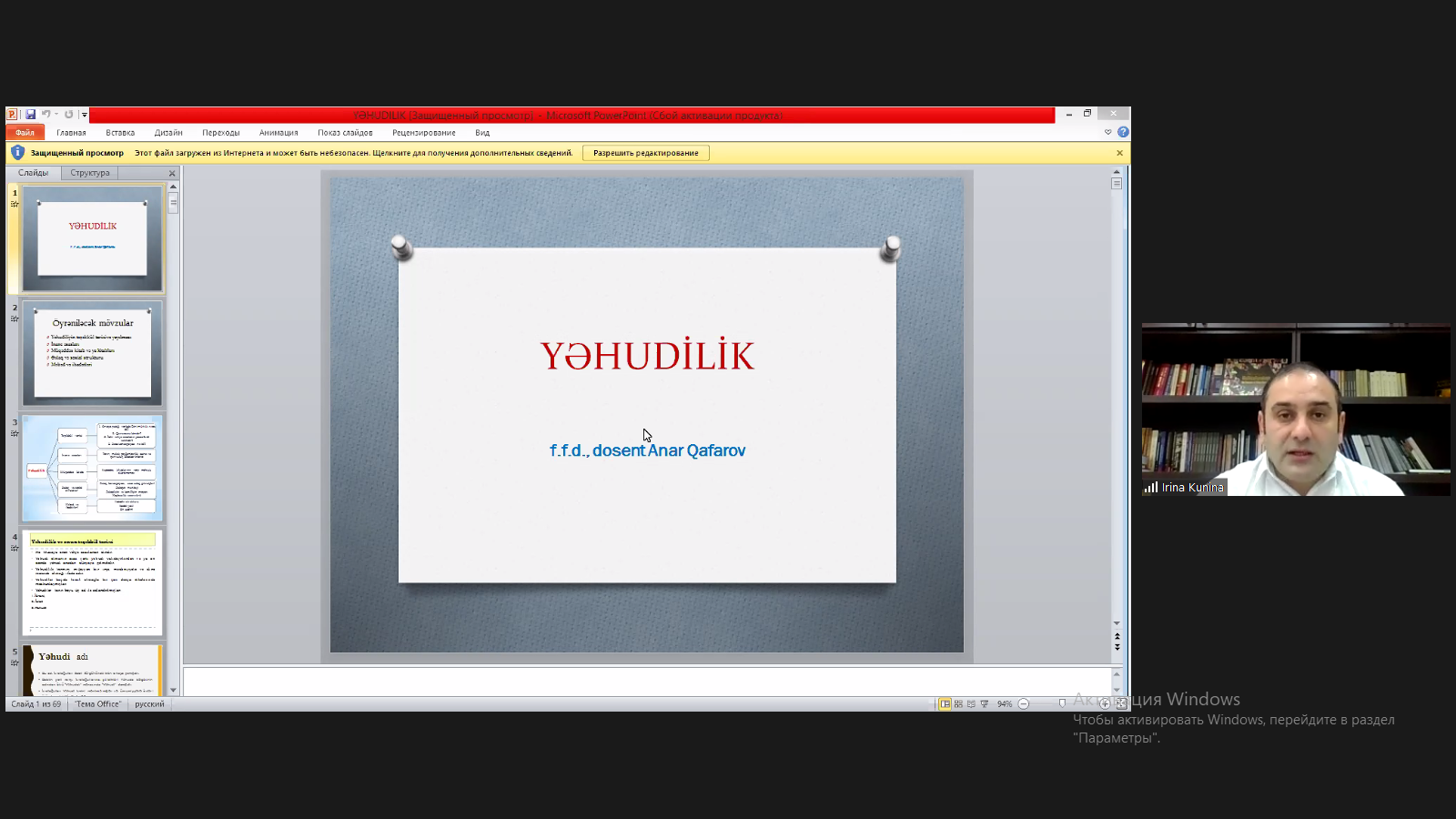Click Разрешить редактирование button
Viewport: 1456px width, 819px height.
click(x=645, y=153)
